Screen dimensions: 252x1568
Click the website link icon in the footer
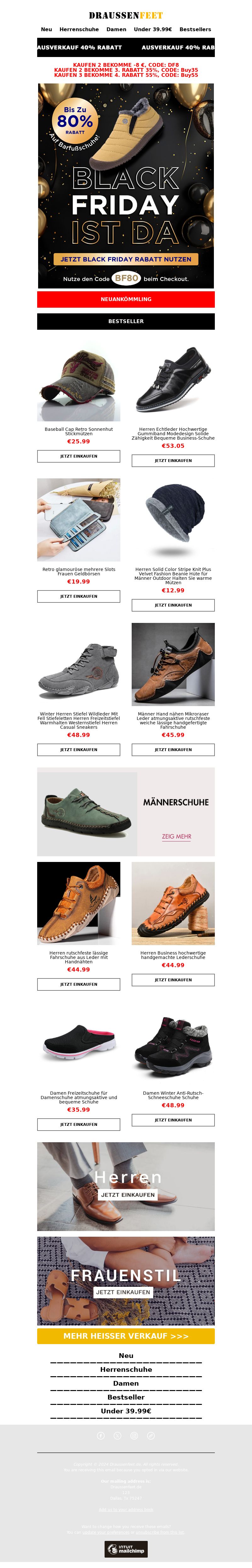(x=151, y=1435)
